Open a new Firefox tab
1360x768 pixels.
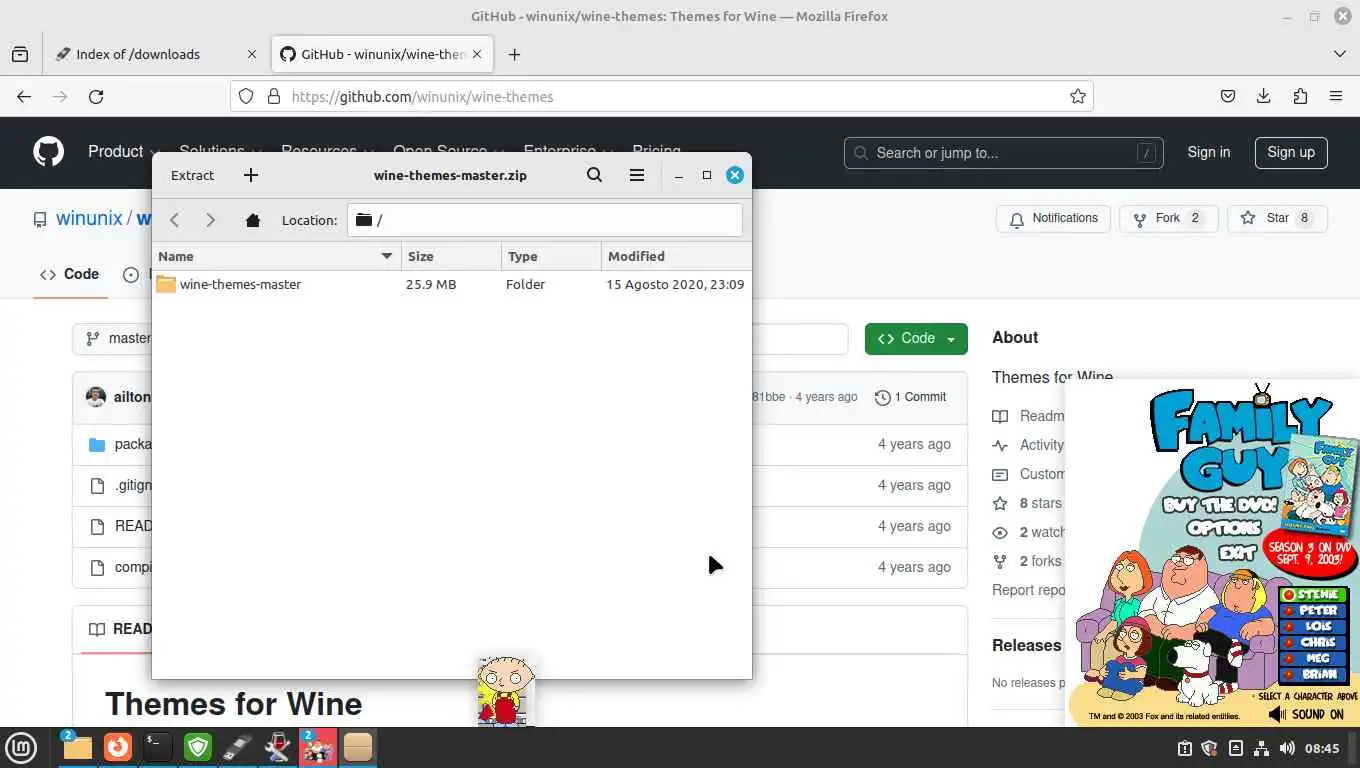(x=514, y=54)
